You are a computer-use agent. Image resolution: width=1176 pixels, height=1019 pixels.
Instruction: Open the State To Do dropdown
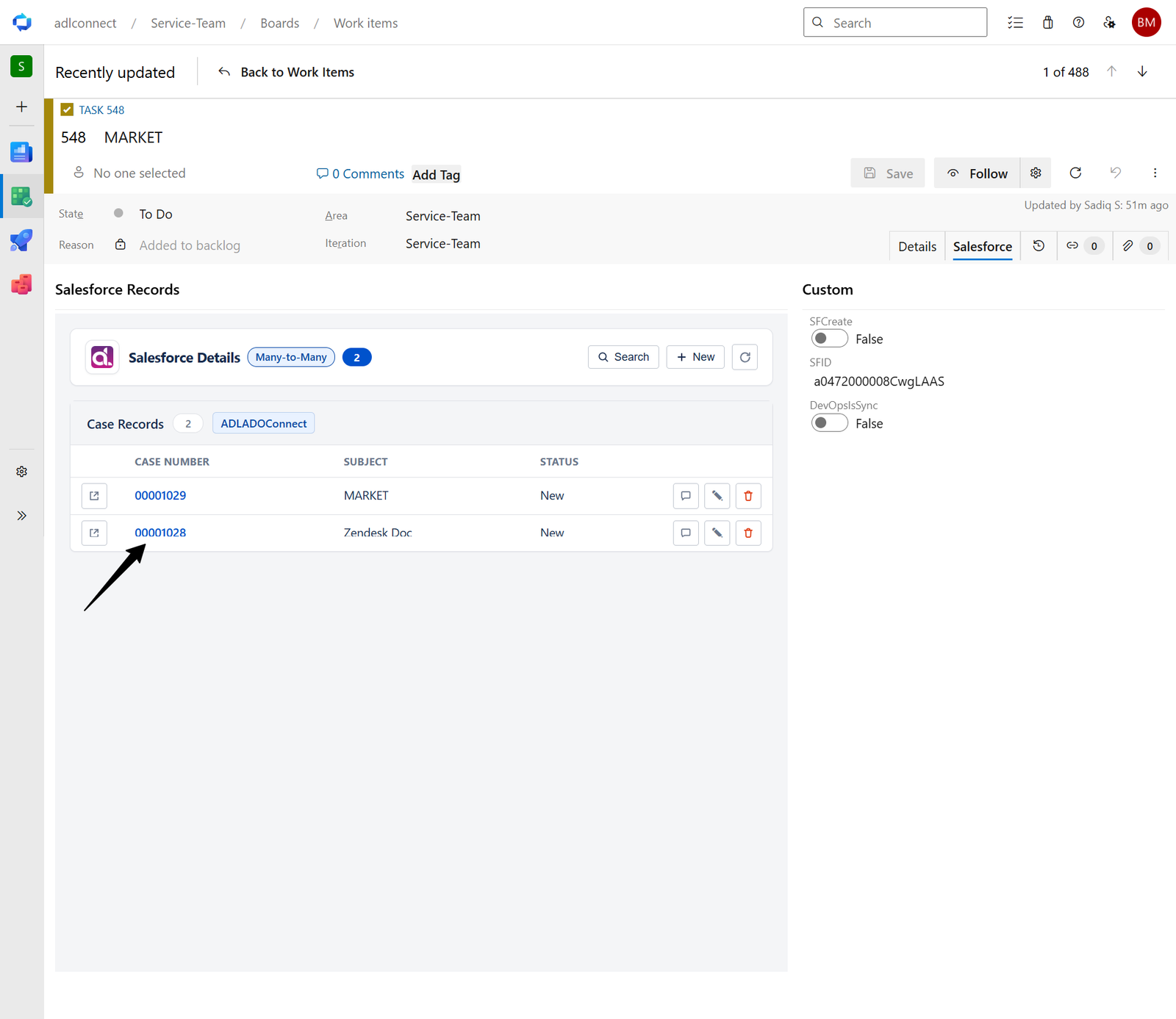coord(155,214)
